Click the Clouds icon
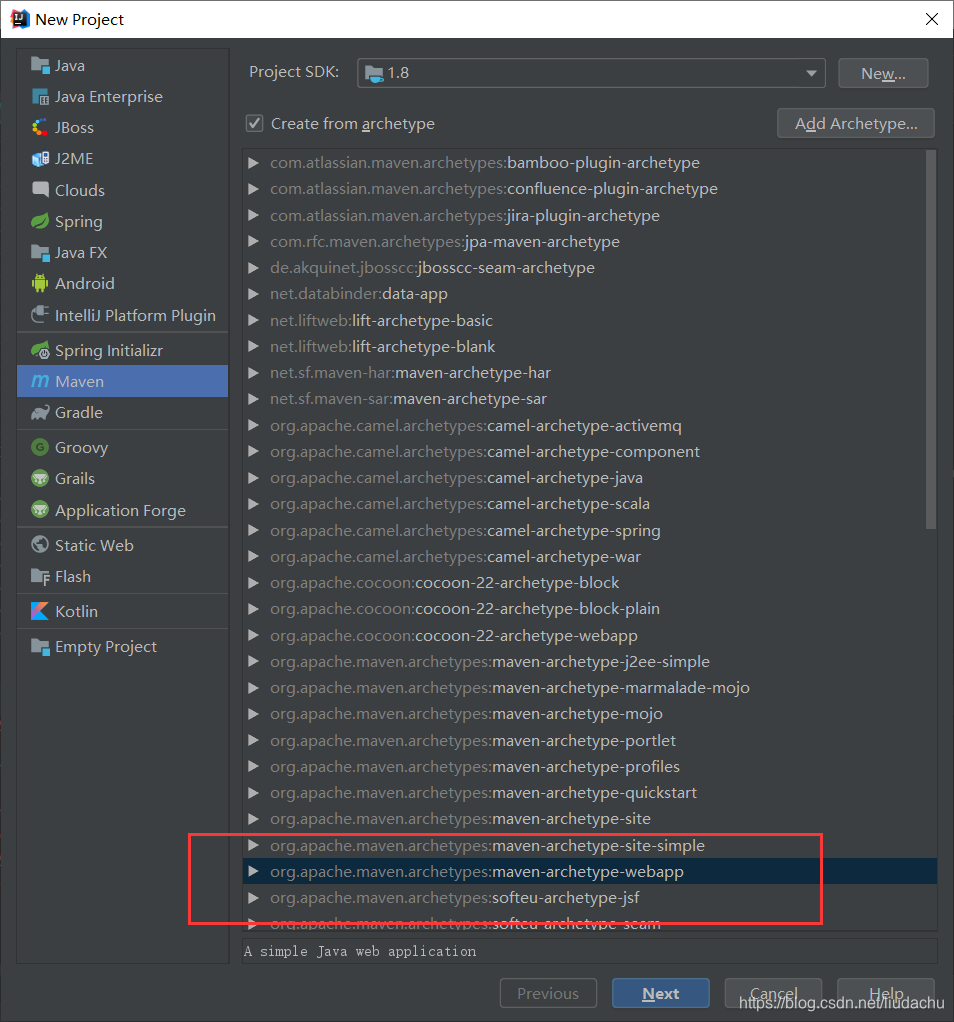Image resolution: width=954 pixels, height=1022 pixels. click(x=40, y=190)
